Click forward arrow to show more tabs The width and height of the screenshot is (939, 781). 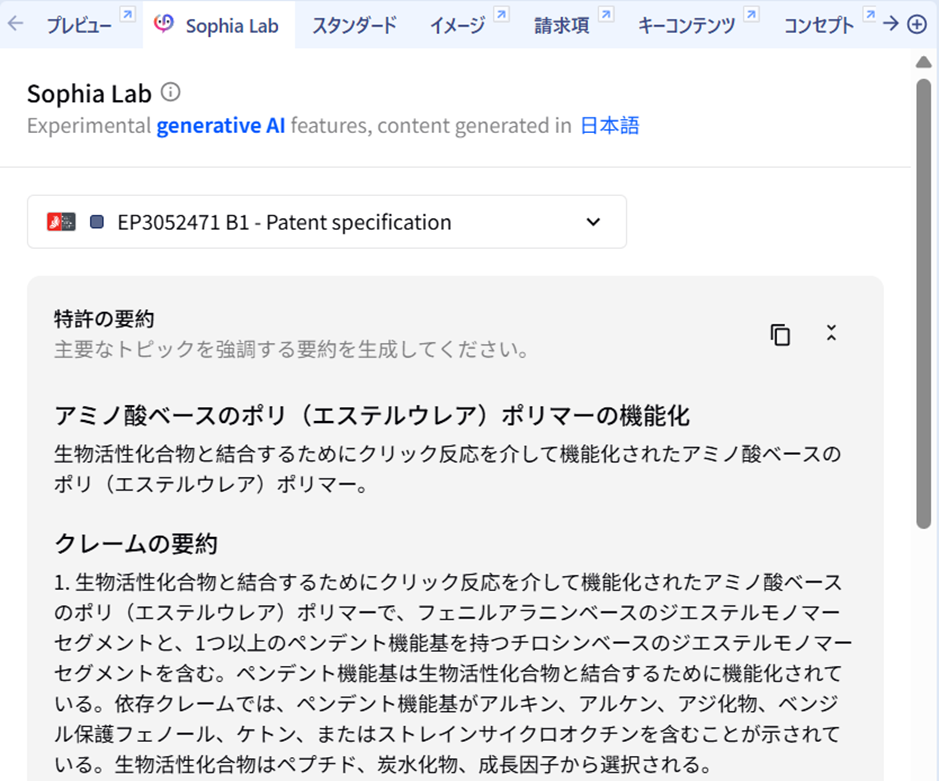click(x=890, y=24)
